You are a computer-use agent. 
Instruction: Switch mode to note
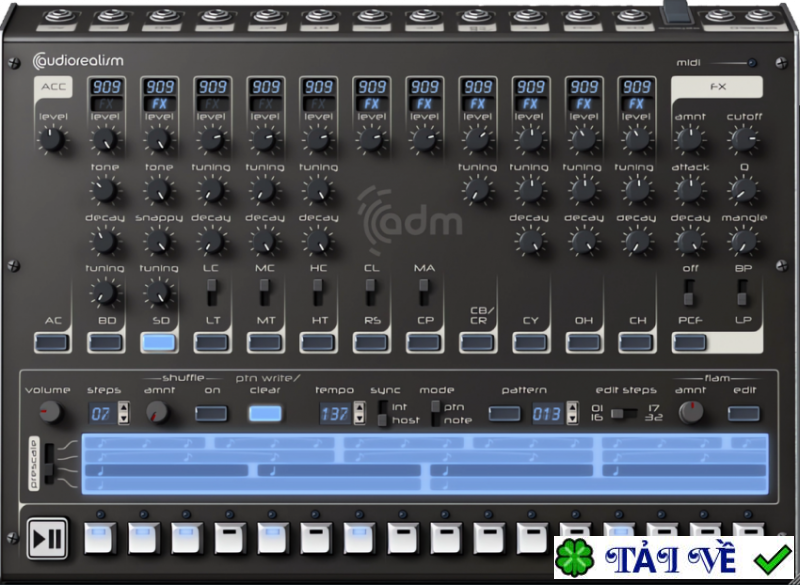click(434, 420)
